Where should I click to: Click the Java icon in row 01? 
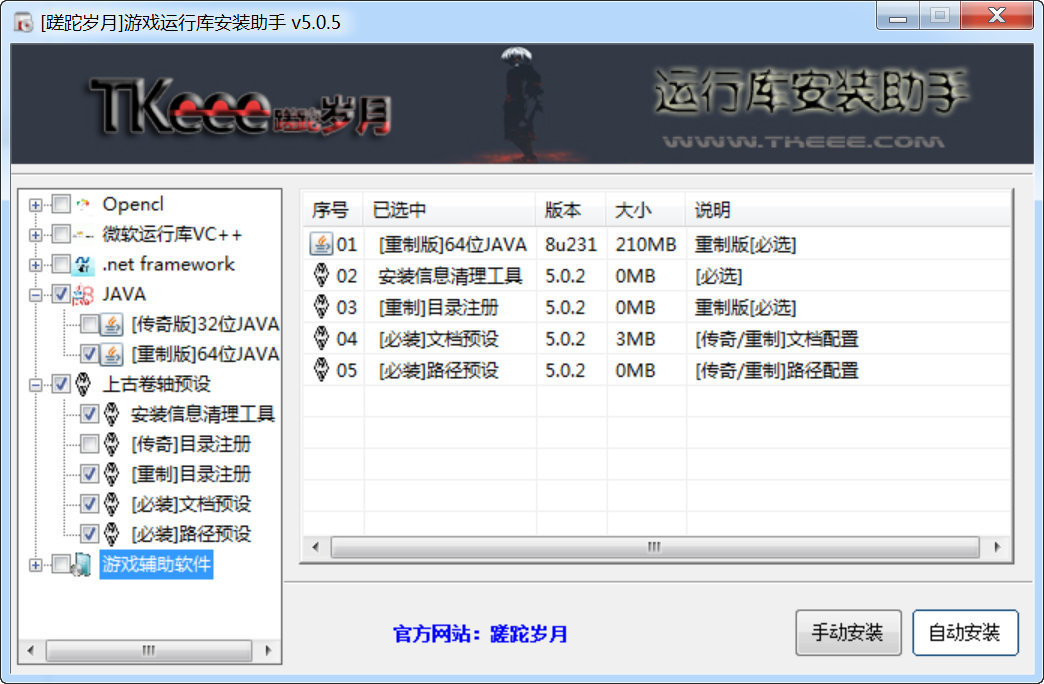[x=321, y=243]
